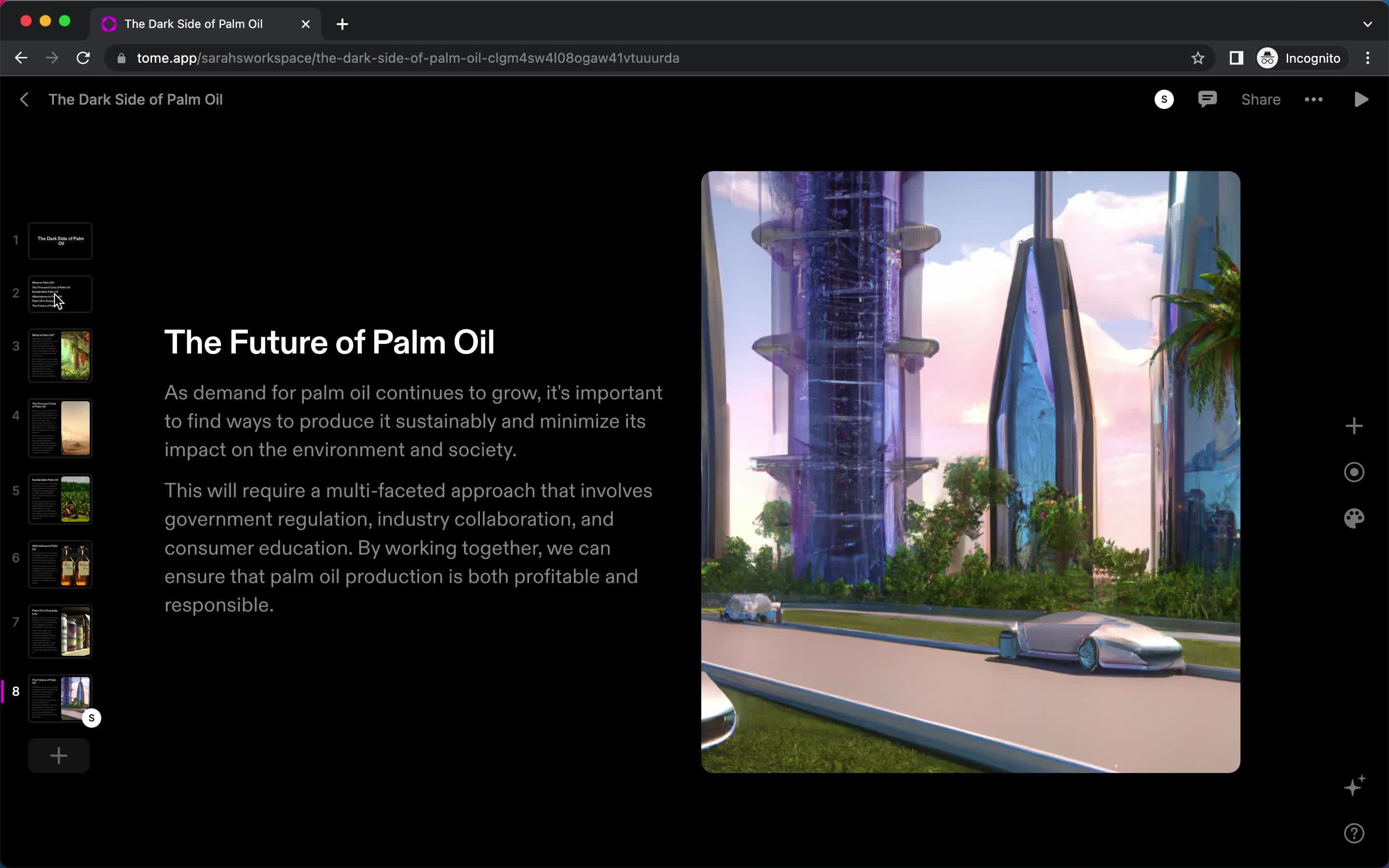Navigate back to workspace home
The width and height of the screenshot is (1389, 868).
(x=25, y=99)
